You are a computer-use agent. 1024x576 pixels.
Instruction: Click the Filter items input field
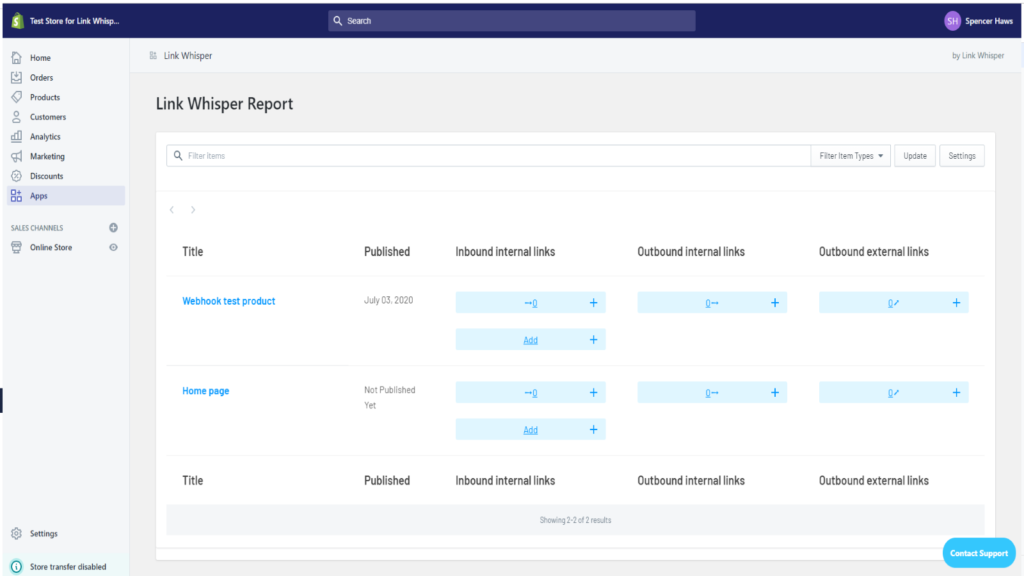[x=488, y=155]
